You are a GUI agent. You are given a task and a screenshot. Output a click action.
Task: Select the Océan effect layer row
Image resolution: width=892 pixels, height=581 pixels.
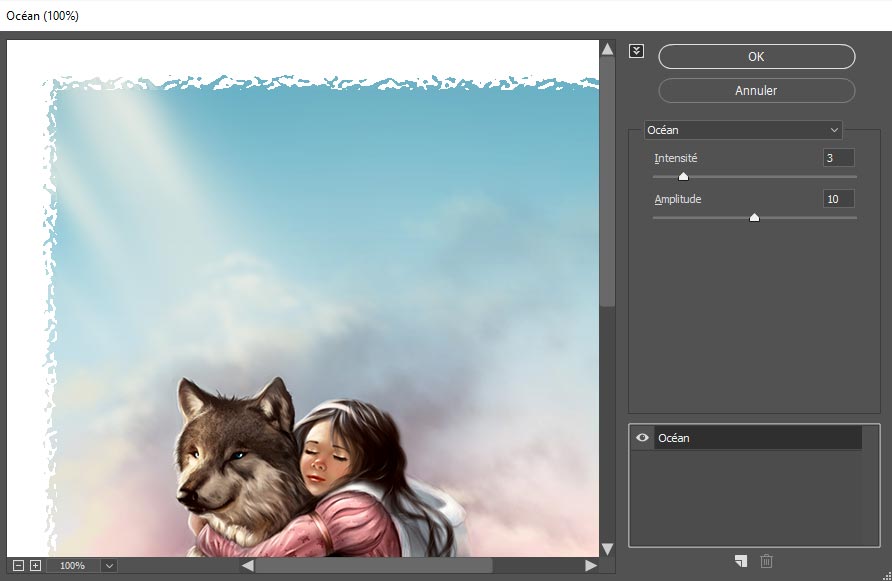(x=758, y=438)
